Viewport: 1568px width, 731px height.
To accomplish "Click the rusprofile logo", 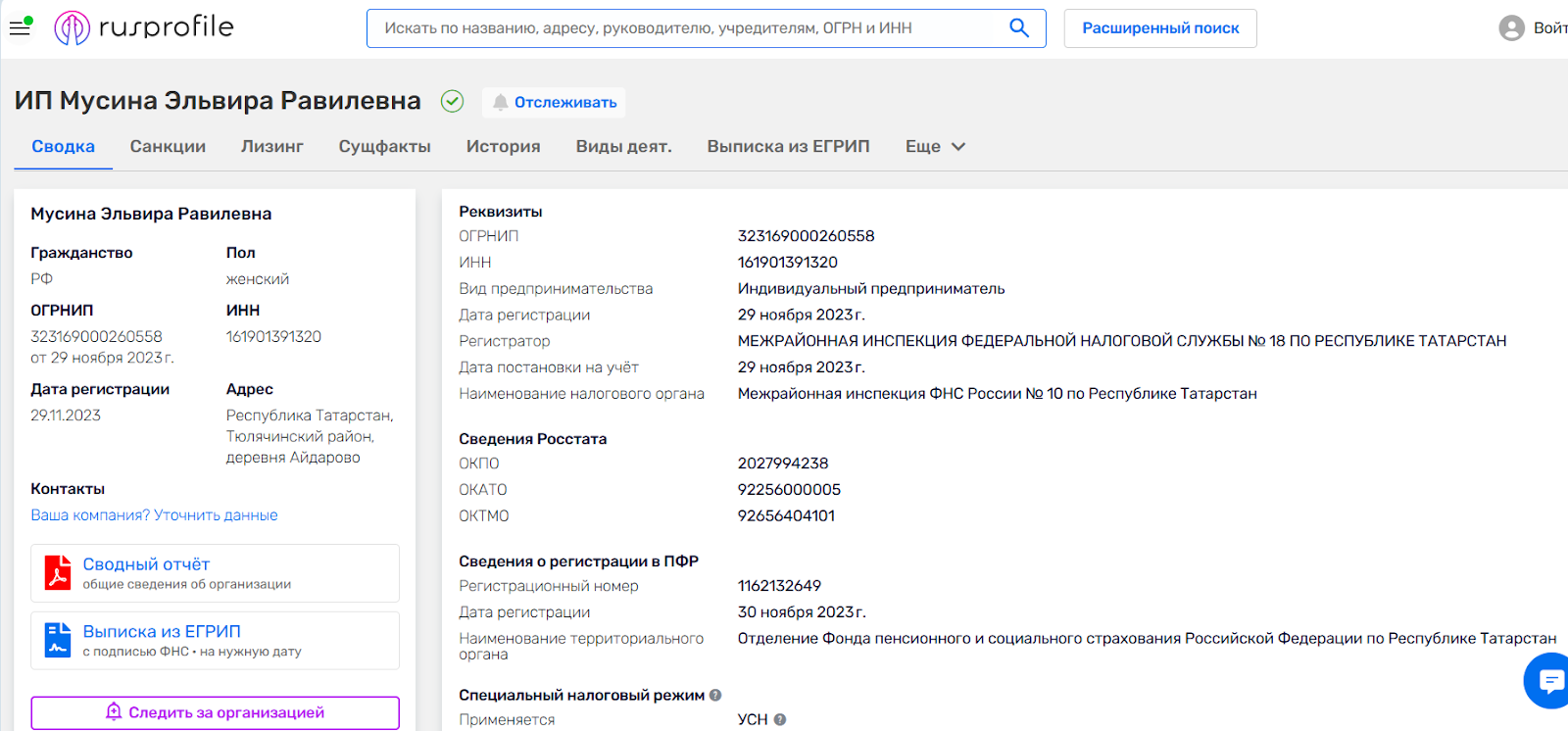I will click(x=144, y=27).
